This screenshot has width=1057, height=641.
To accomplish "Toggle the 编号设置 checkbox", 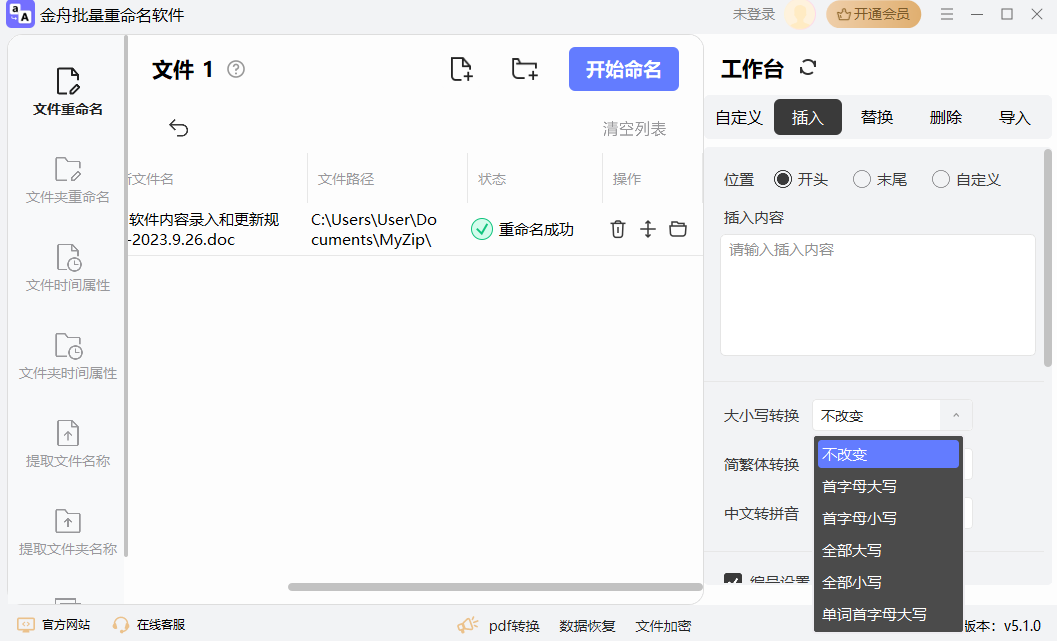I will pyautogui.click(x=733, y=578).
